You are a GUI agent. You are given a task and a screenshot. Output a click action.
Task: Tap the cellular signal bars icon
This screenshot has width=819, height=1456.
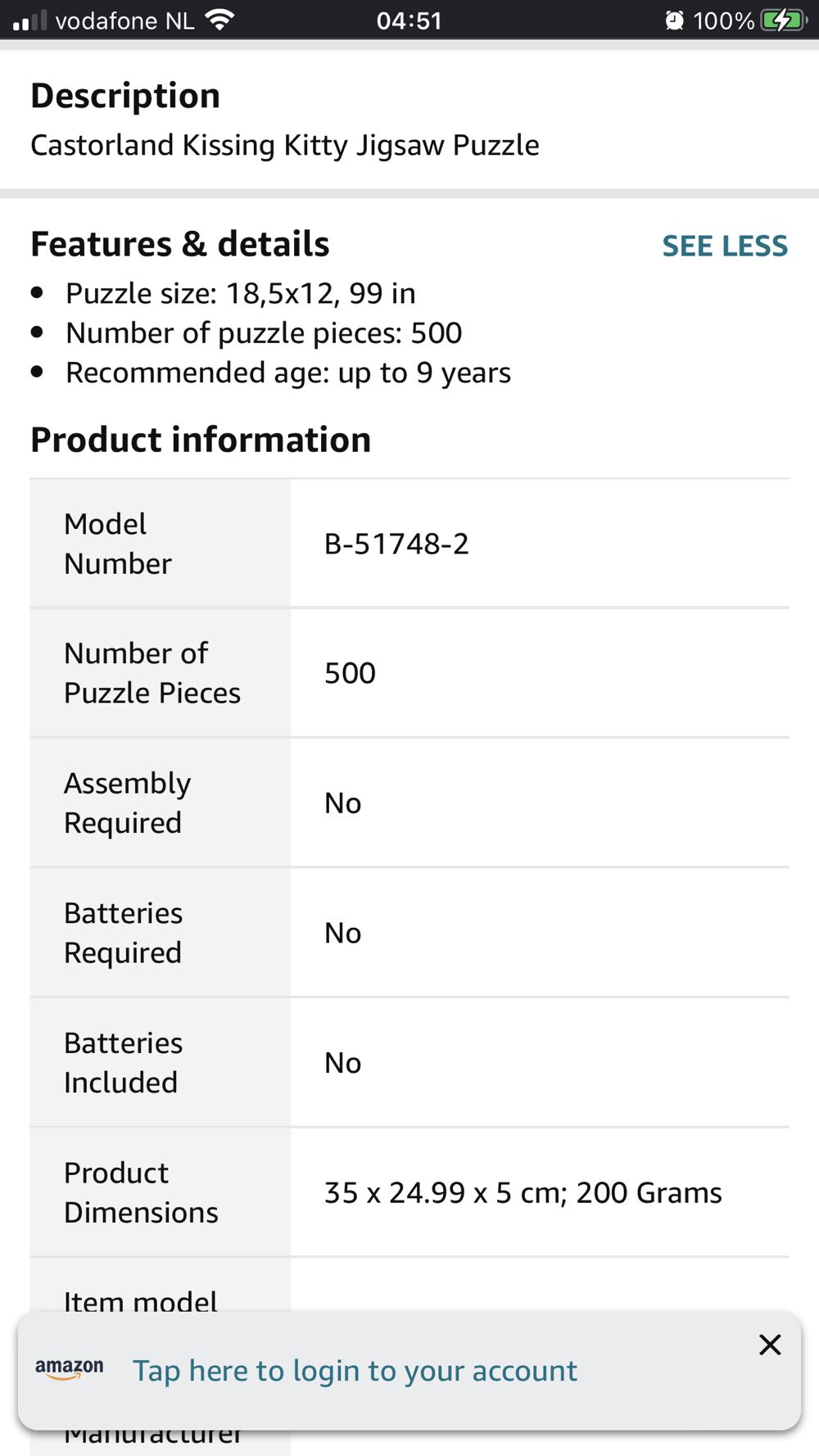tap(29, 20)
